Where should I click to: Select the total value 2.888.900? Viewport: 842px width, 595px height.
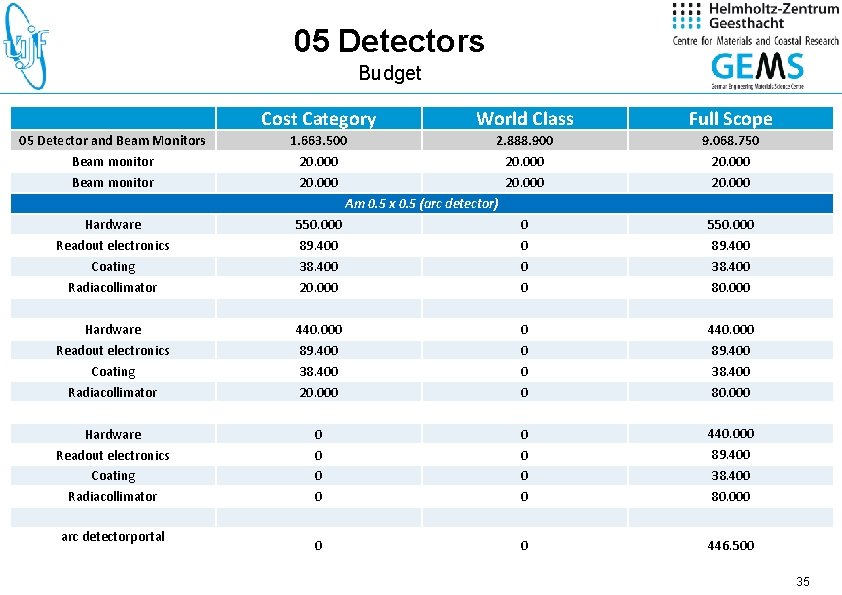[x=525, y=141]
